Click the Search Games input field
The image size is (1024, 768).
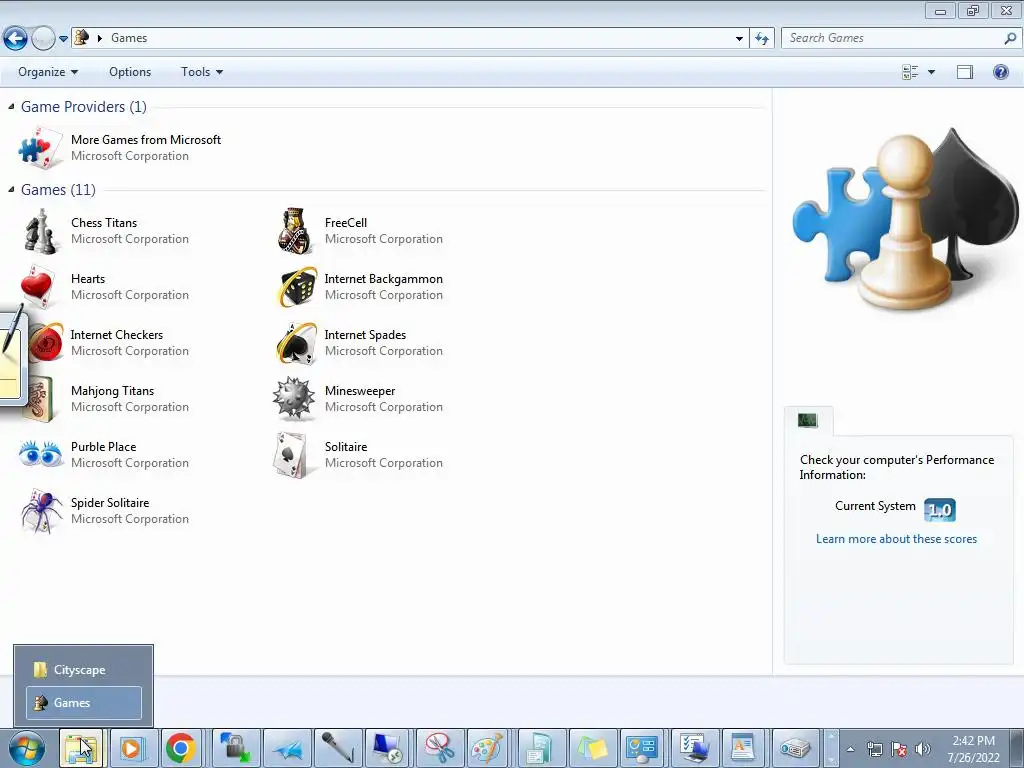click(x=895, y=38)
